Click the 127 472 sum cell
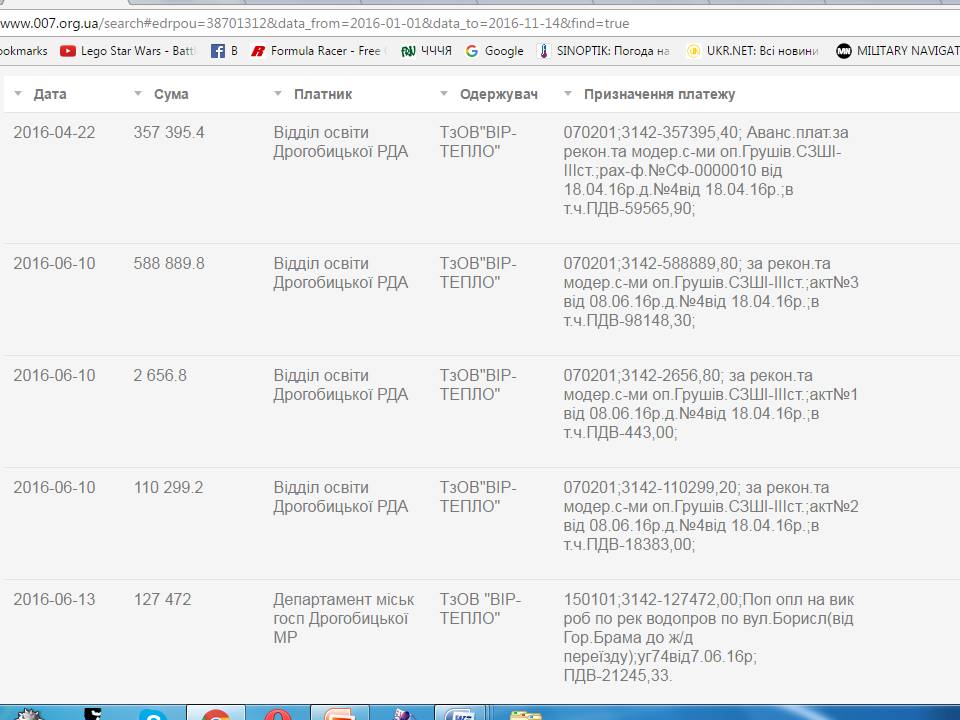 click(162, 599)
